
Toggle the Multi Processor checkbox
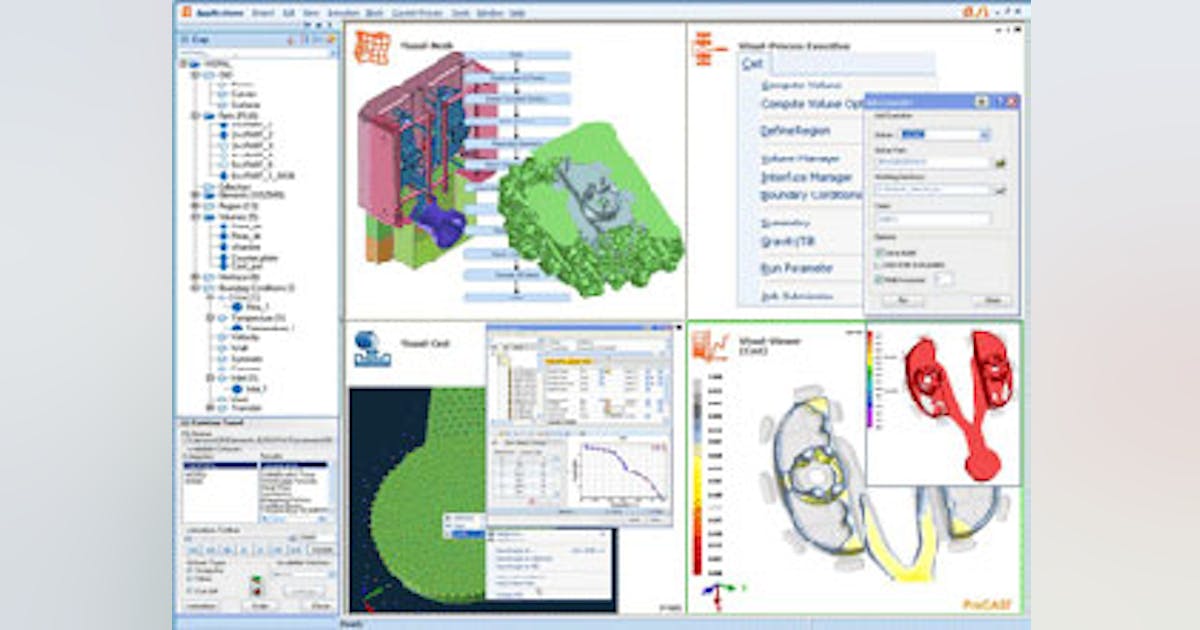point(879,279)
